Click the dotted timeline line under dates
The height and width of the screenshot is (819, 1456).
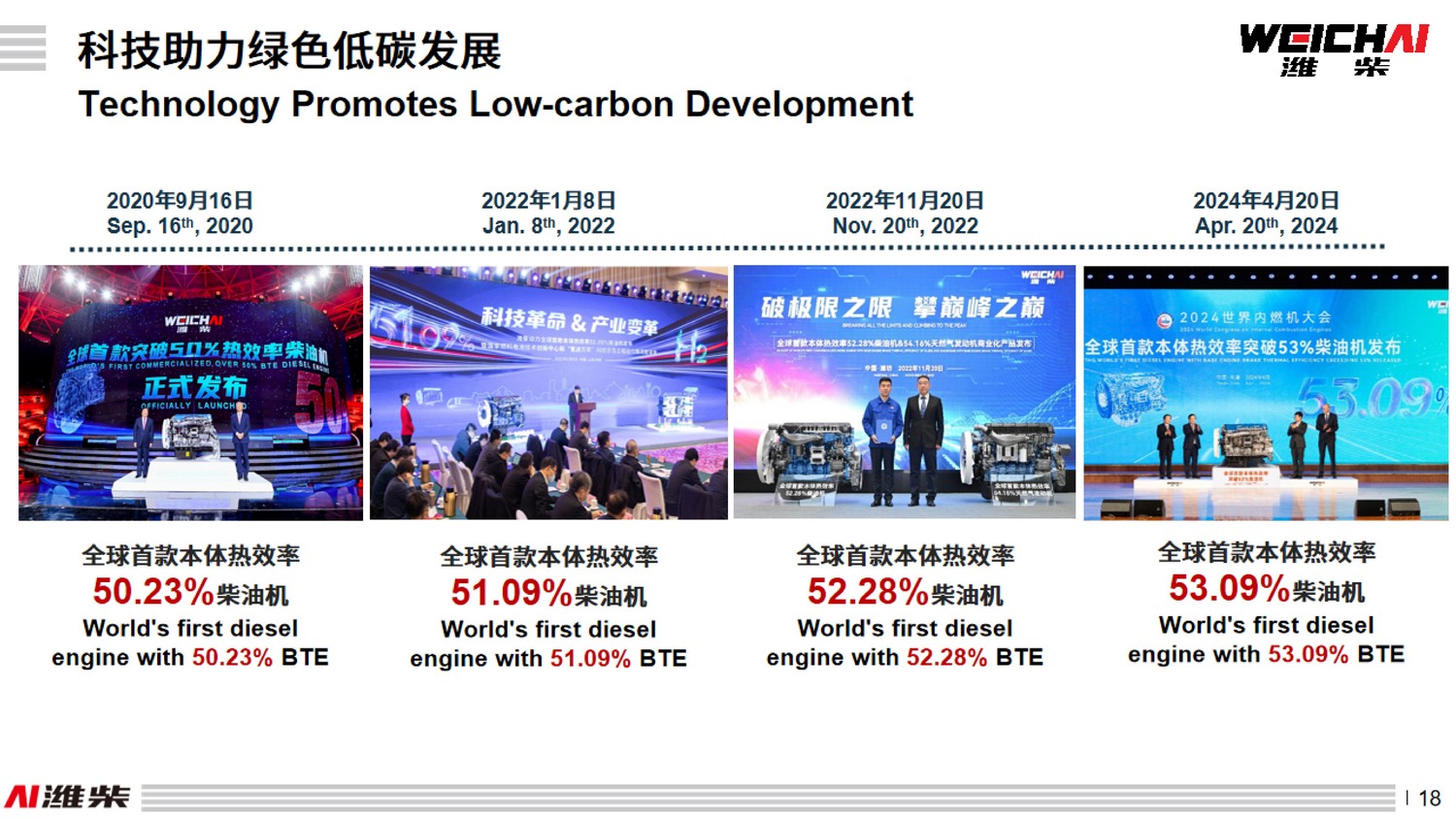click(x=727, y=248)
